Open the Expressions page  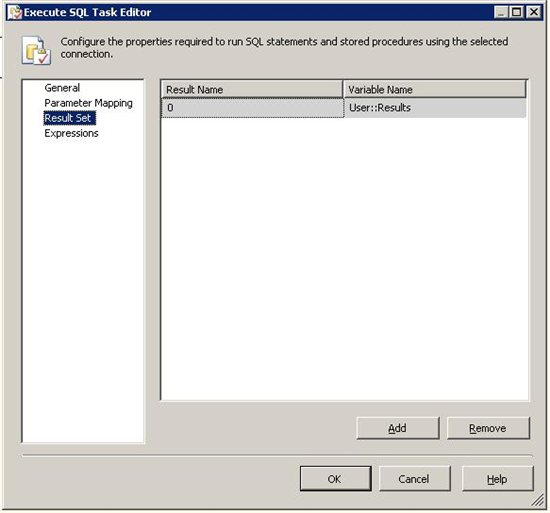72,133
